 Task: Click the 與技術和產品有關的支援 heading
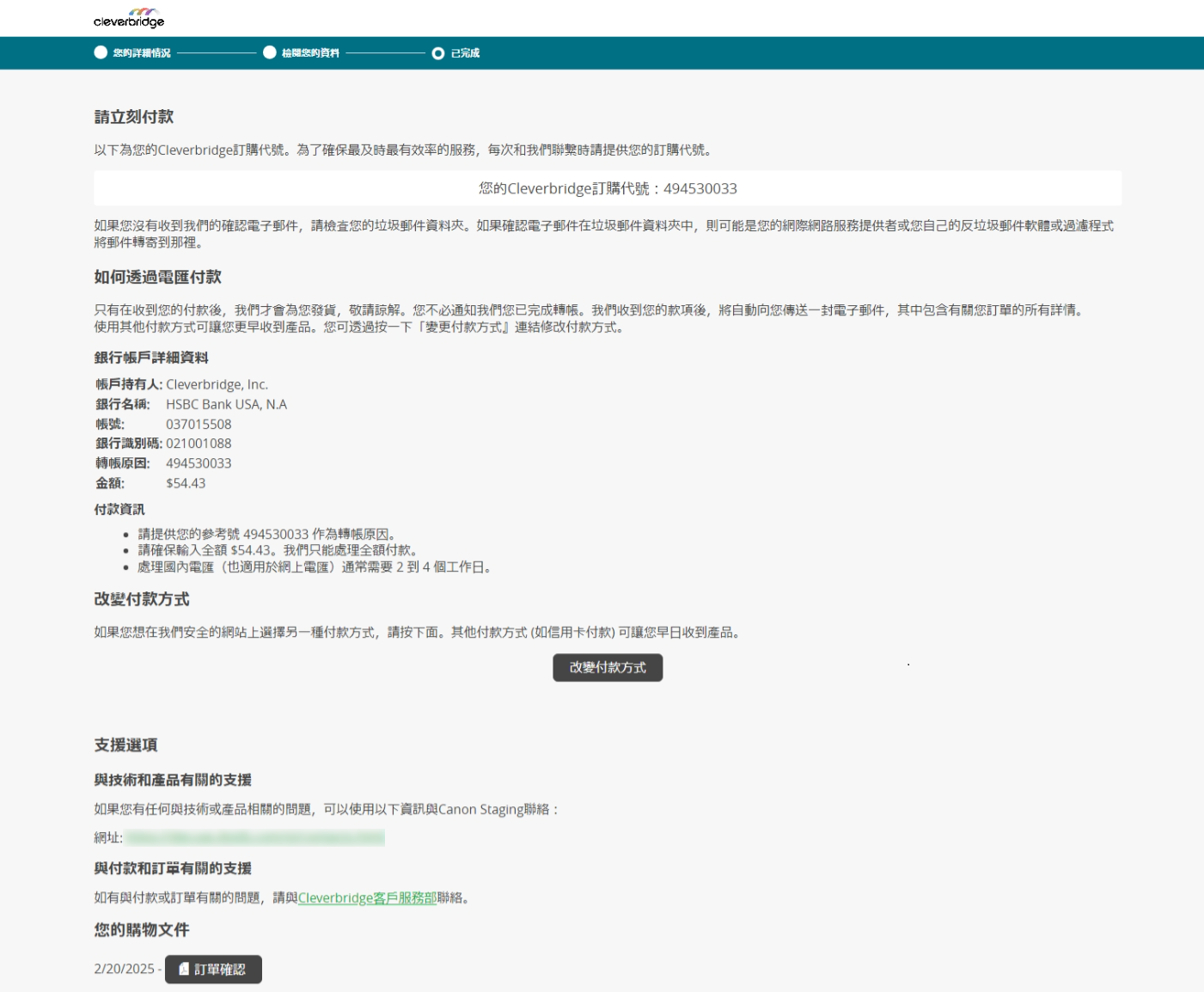173,780
